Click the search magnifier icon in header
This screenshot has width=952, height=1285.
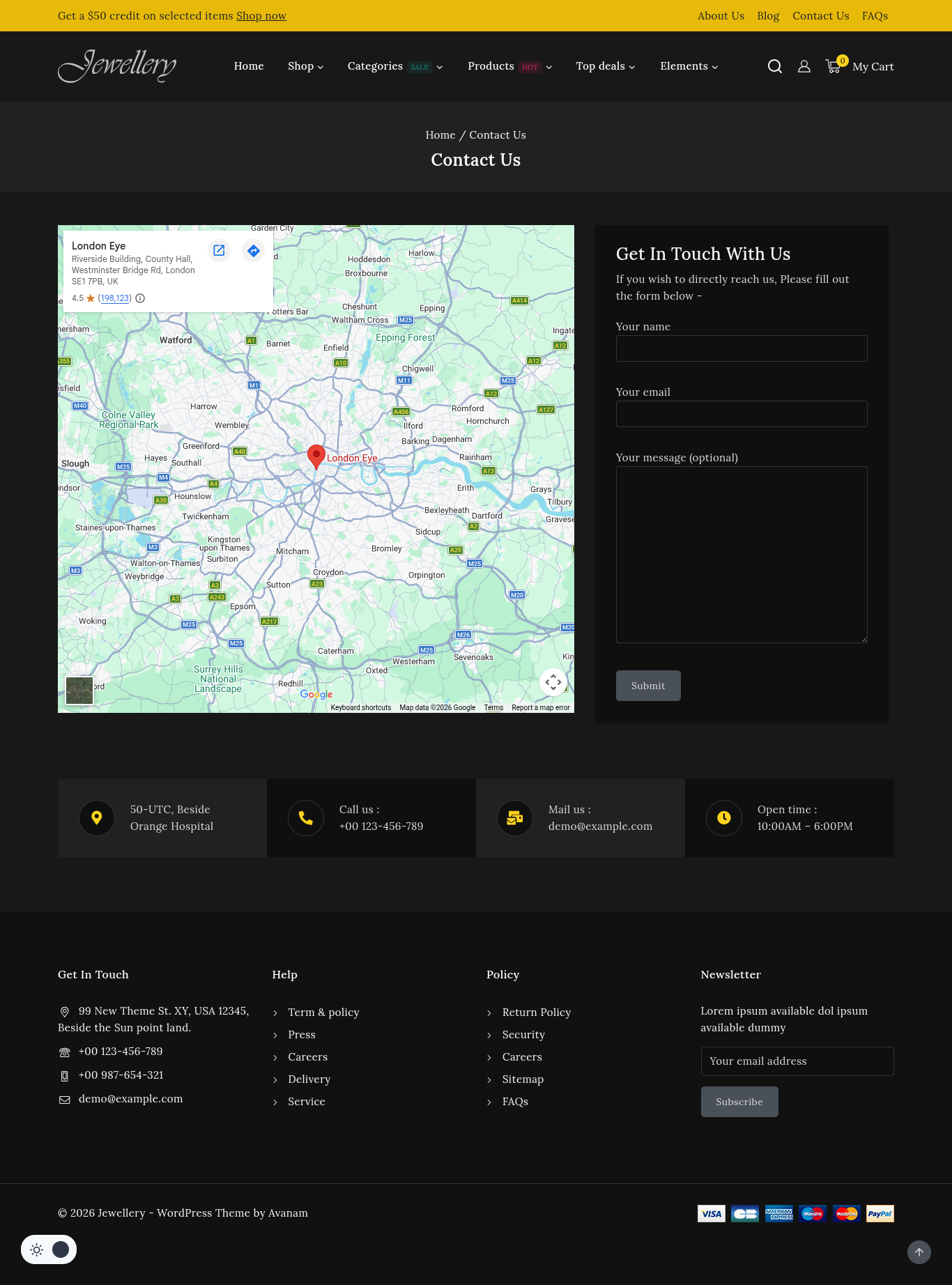click(x=774, y=66)
